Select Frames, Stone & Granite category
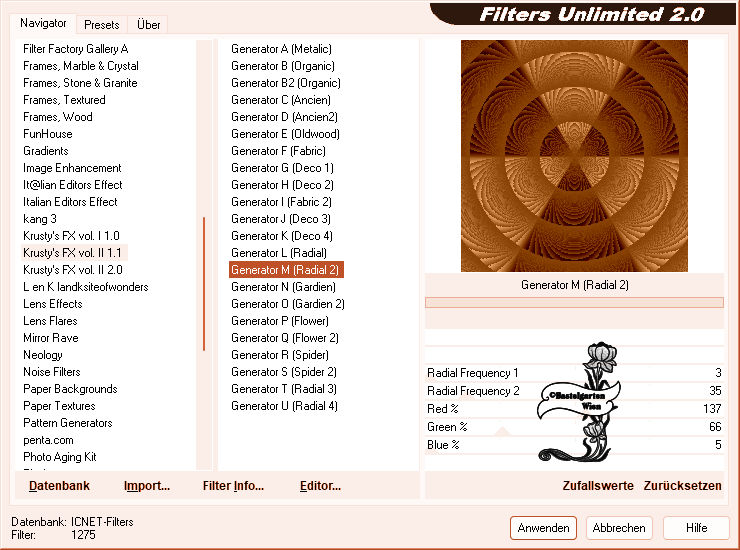The height and width of the screenshot is (550, 740). pyautogui.click(x=80, y=83)
